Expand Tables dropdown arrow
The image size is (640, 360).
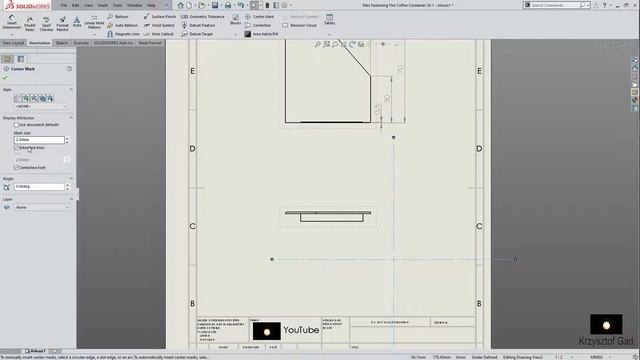(329, 34)
